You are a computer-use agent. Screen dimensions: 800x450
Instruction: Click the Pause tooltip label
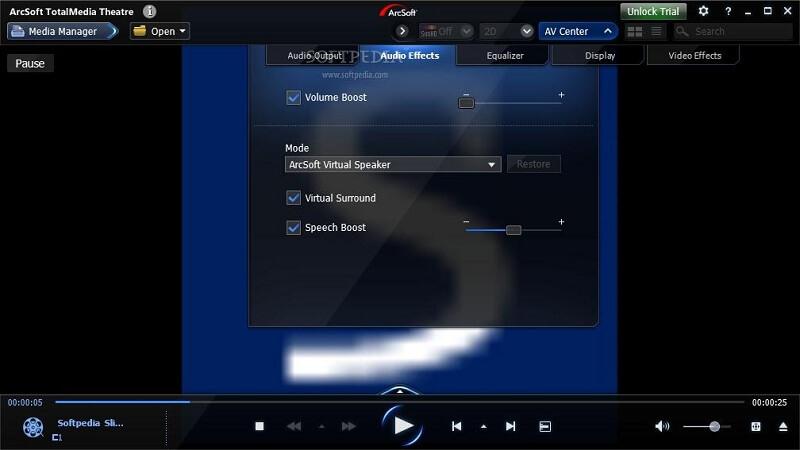tap(30, 63)
